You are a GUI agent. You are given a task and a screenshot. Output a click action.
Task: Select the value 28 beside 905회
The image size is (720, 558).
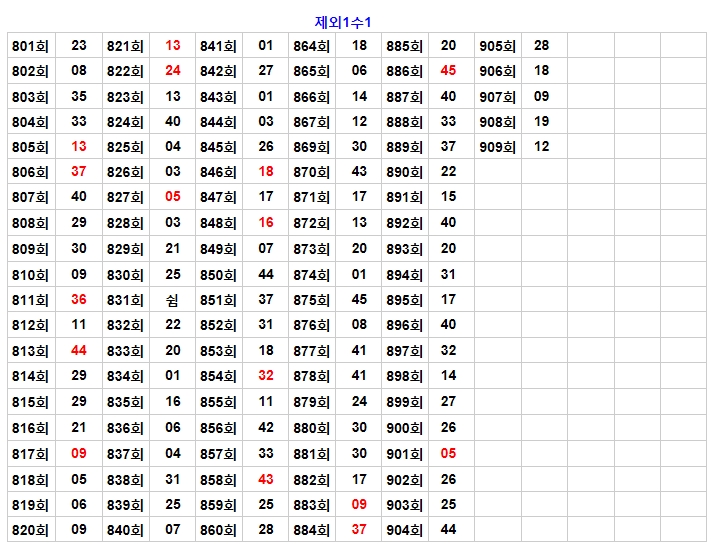pyautogui.click(x=541, y=46)
